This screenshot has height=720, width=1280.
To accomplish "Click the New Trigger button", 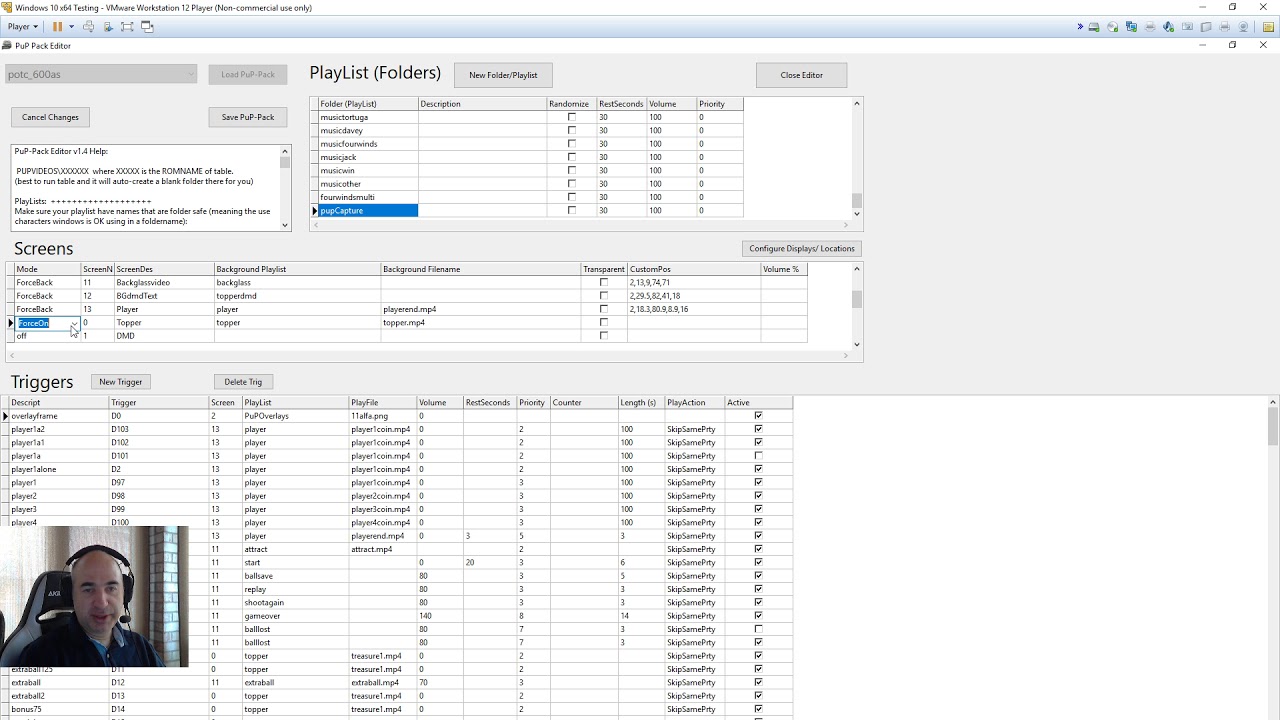I will 121,382.
